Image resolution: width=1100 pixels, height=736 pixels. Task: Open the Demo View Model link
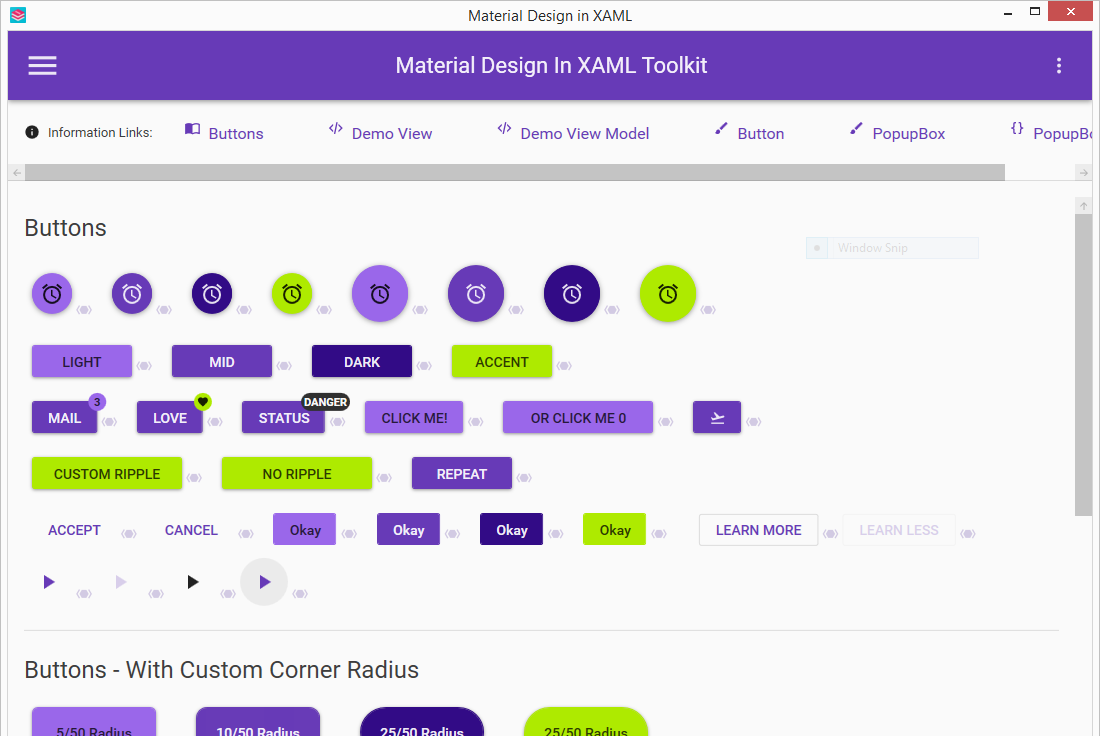point(584,132)
